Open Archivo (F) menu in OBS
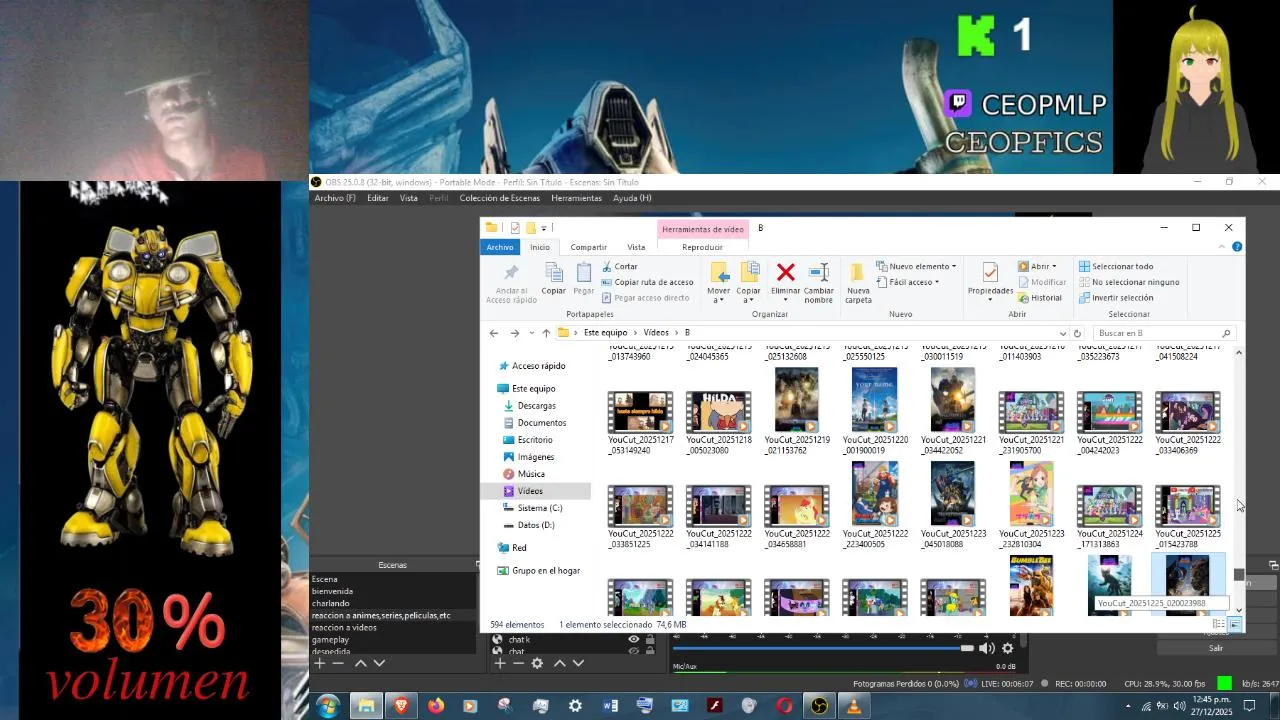The width and height of the screenshot is (1280, 720). click(335, 198)
